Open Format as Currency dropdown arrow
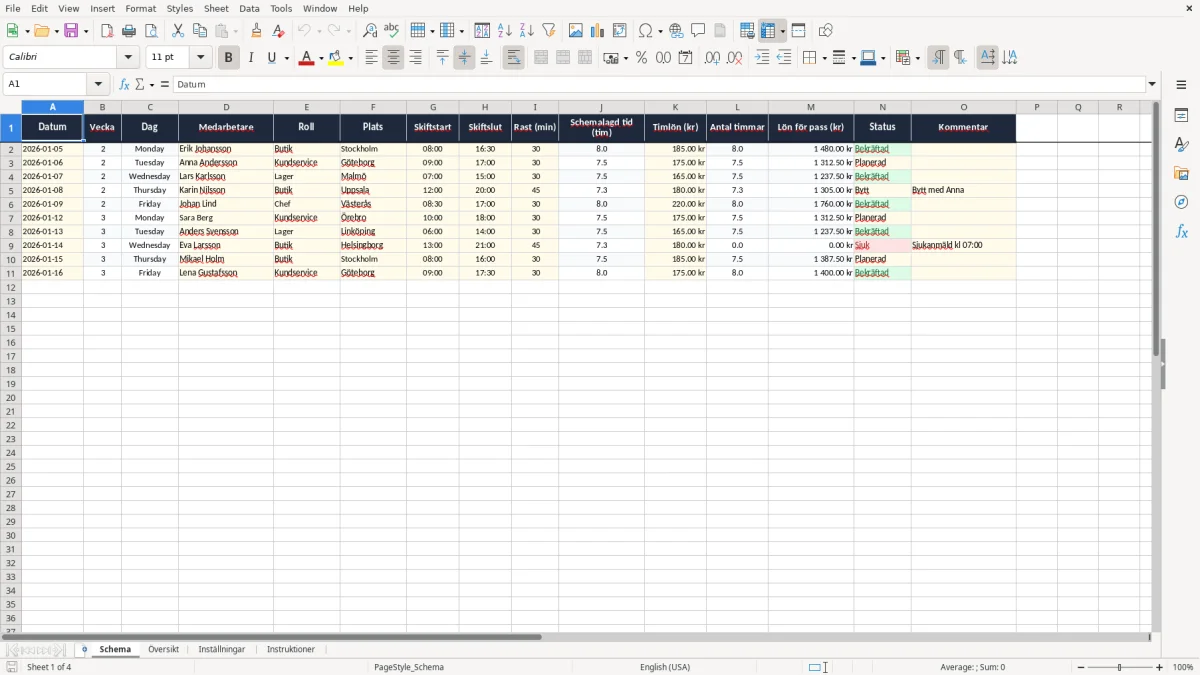Image resolution: width=1200 pixels, height=675 pixels. (x=625, y=58)
